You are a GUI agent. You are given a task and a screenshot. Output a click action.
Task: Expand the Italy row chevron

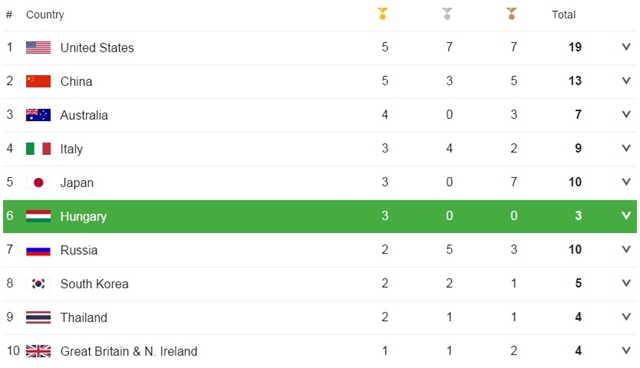pyautogui.click(x=626, y=148)
